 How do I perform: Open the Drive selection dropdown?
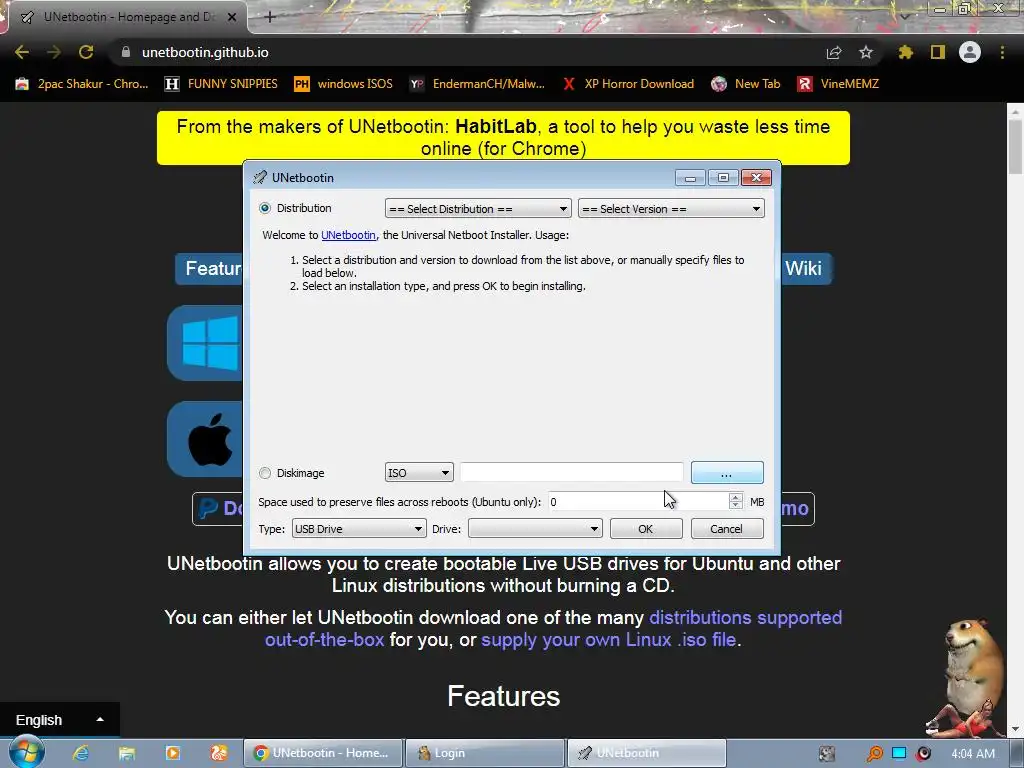click(x=535, y=528)
